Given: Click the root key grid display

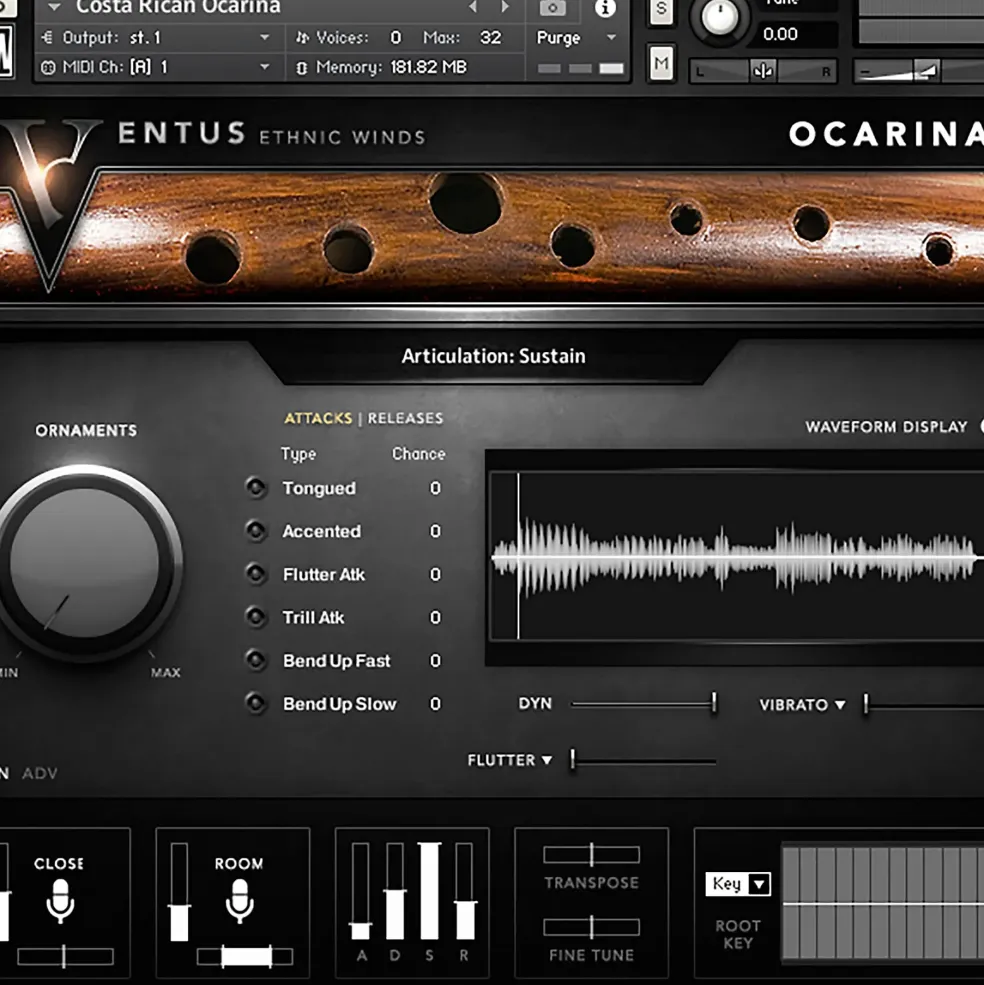Looking at the screenshot, I should coord(882,902).
